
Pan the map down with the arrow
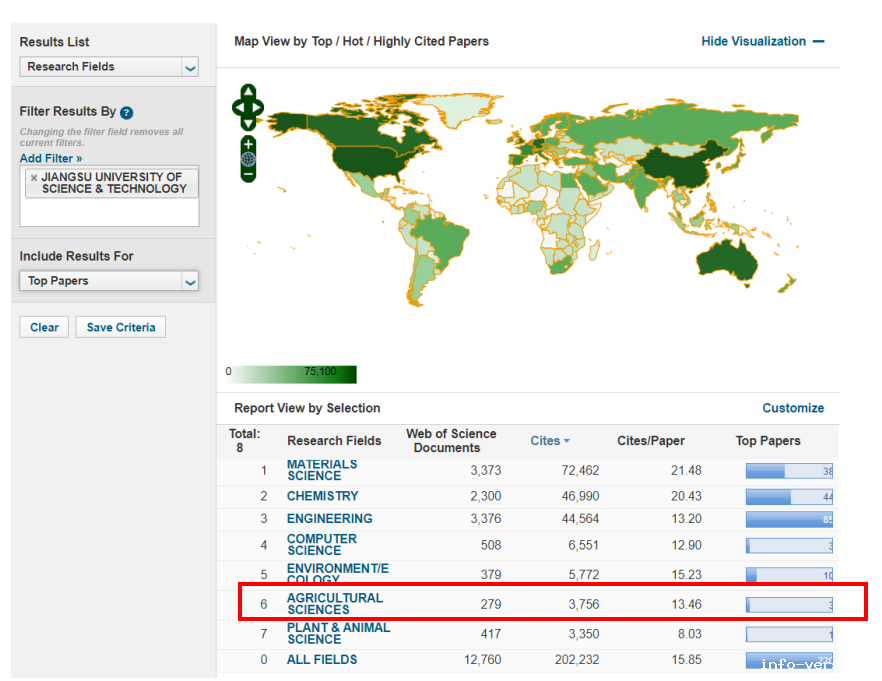pyautogui.click(x=248, y=122)
